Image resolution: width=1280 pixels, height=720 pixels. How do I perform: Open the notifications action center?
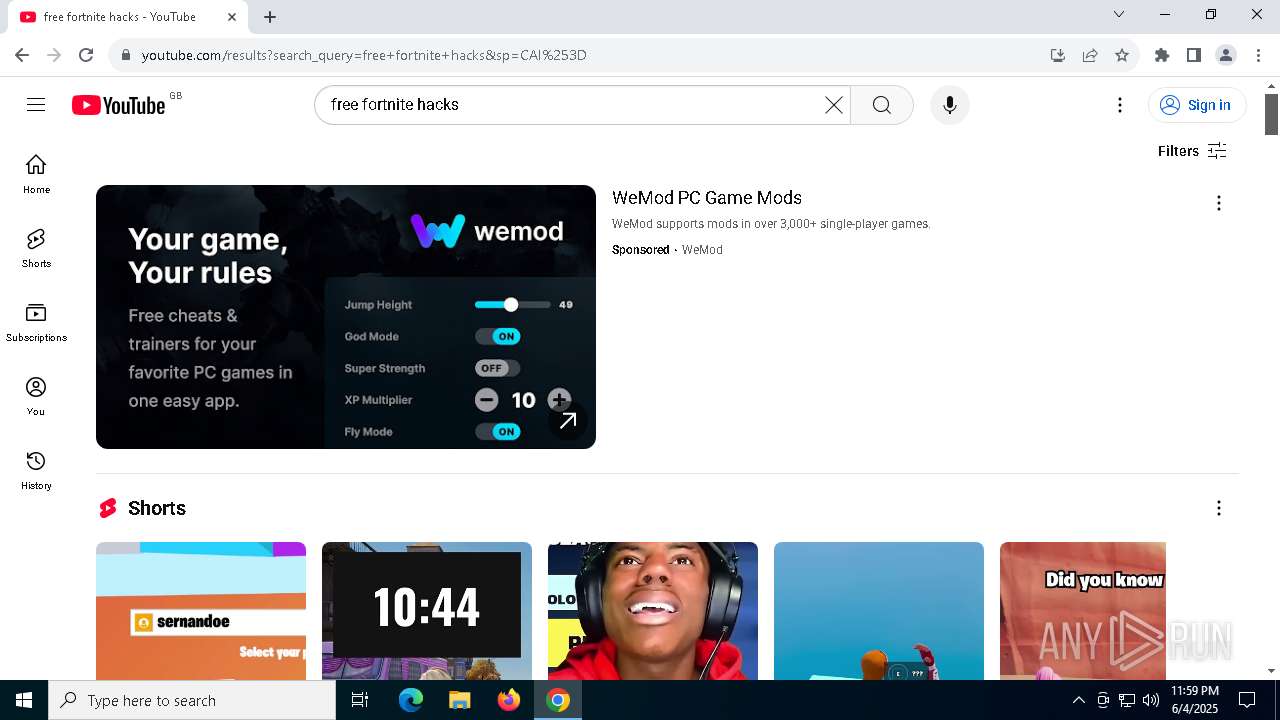point(1247,700)
